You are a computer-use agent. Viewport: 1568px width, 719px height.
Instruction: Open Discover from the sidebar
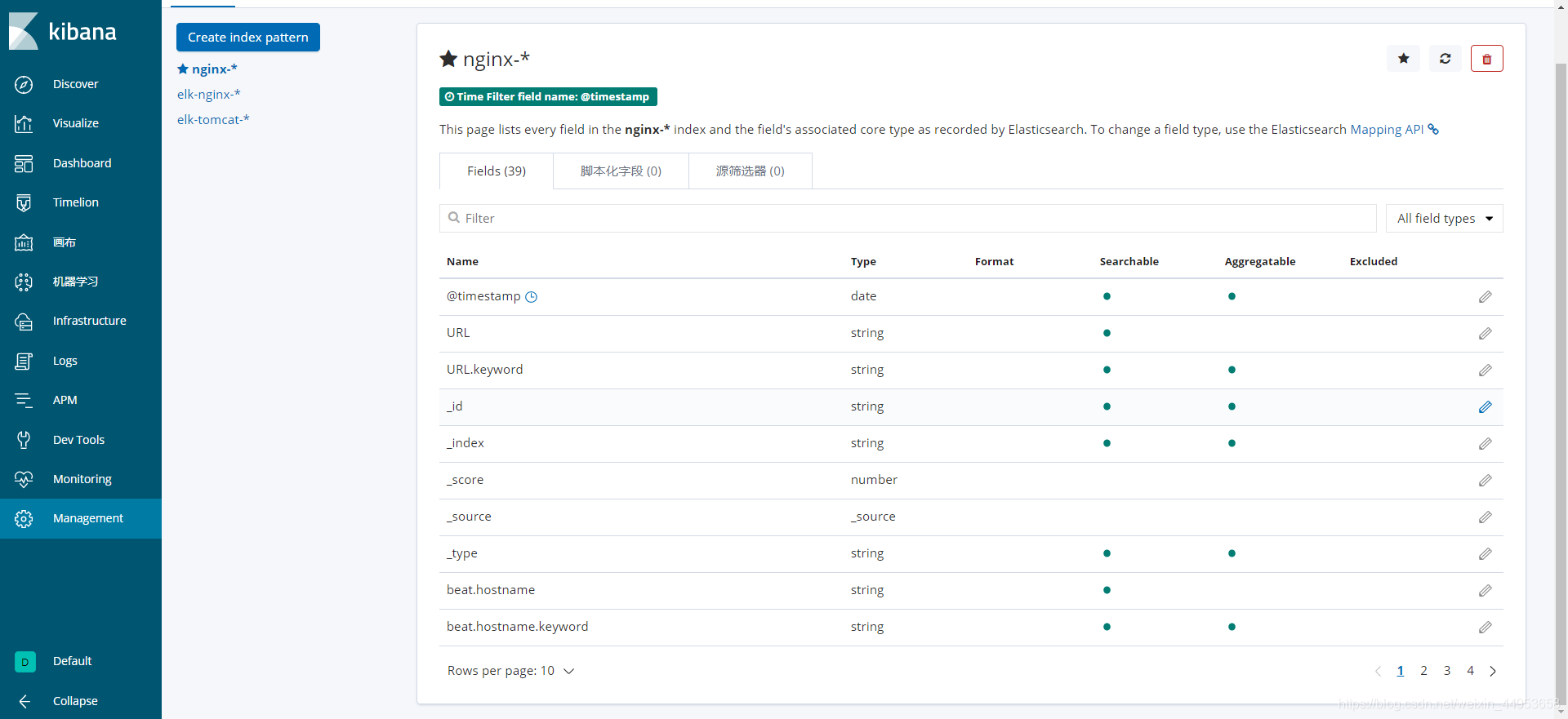click(75, 84)
